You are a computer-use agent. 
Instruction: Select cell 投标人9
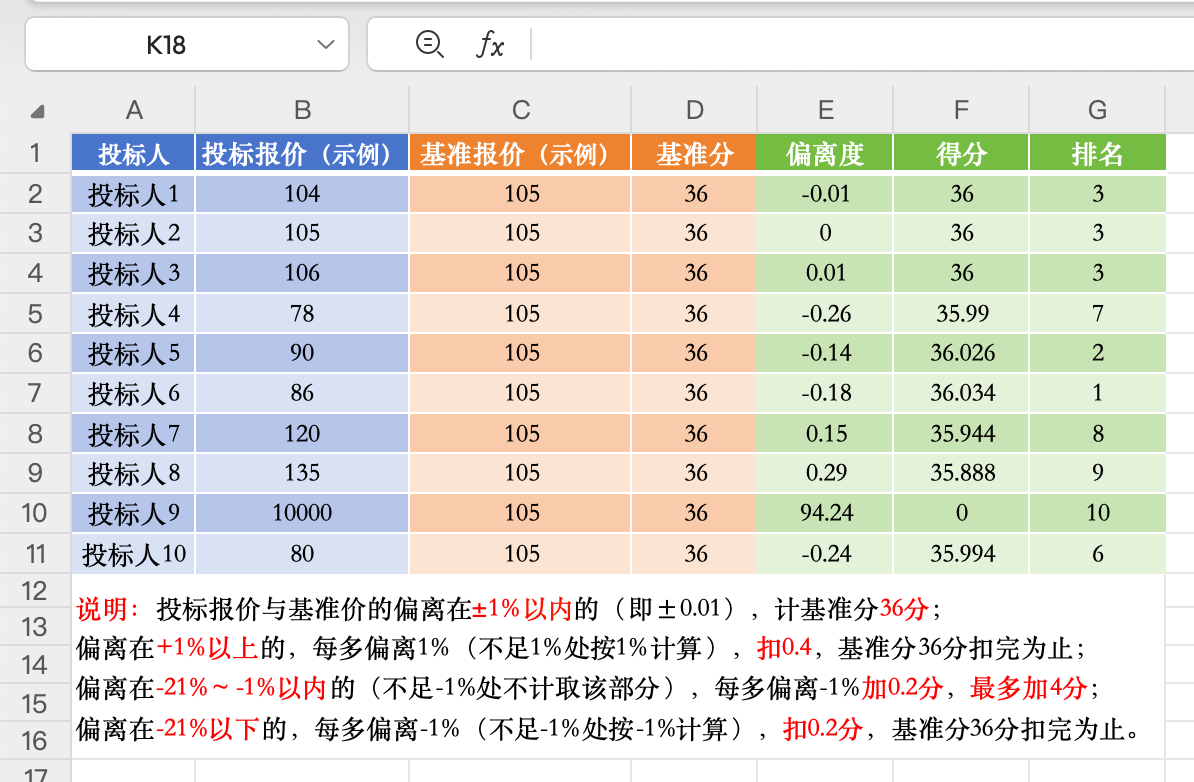[134, 512]
